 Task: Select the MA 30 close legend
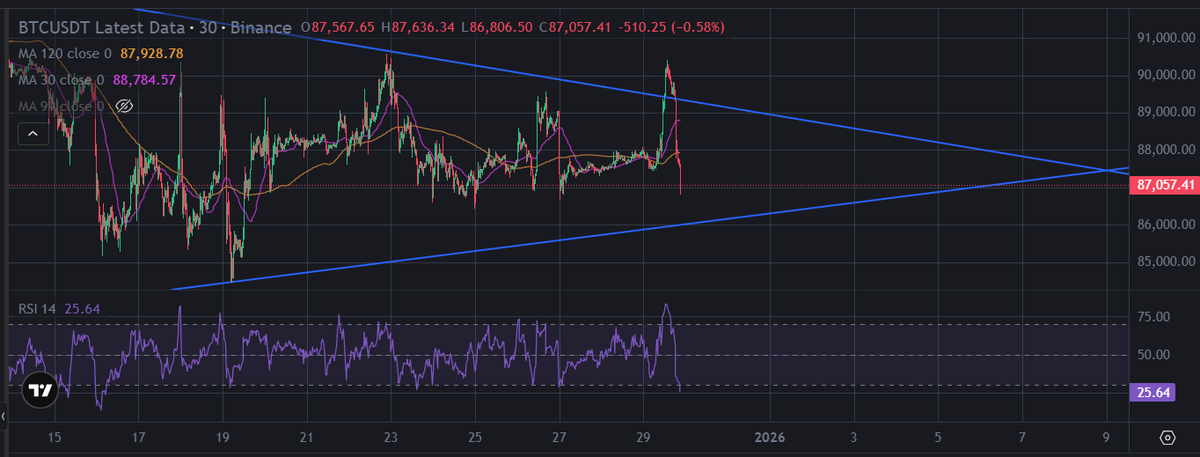[x=59, y=79]
